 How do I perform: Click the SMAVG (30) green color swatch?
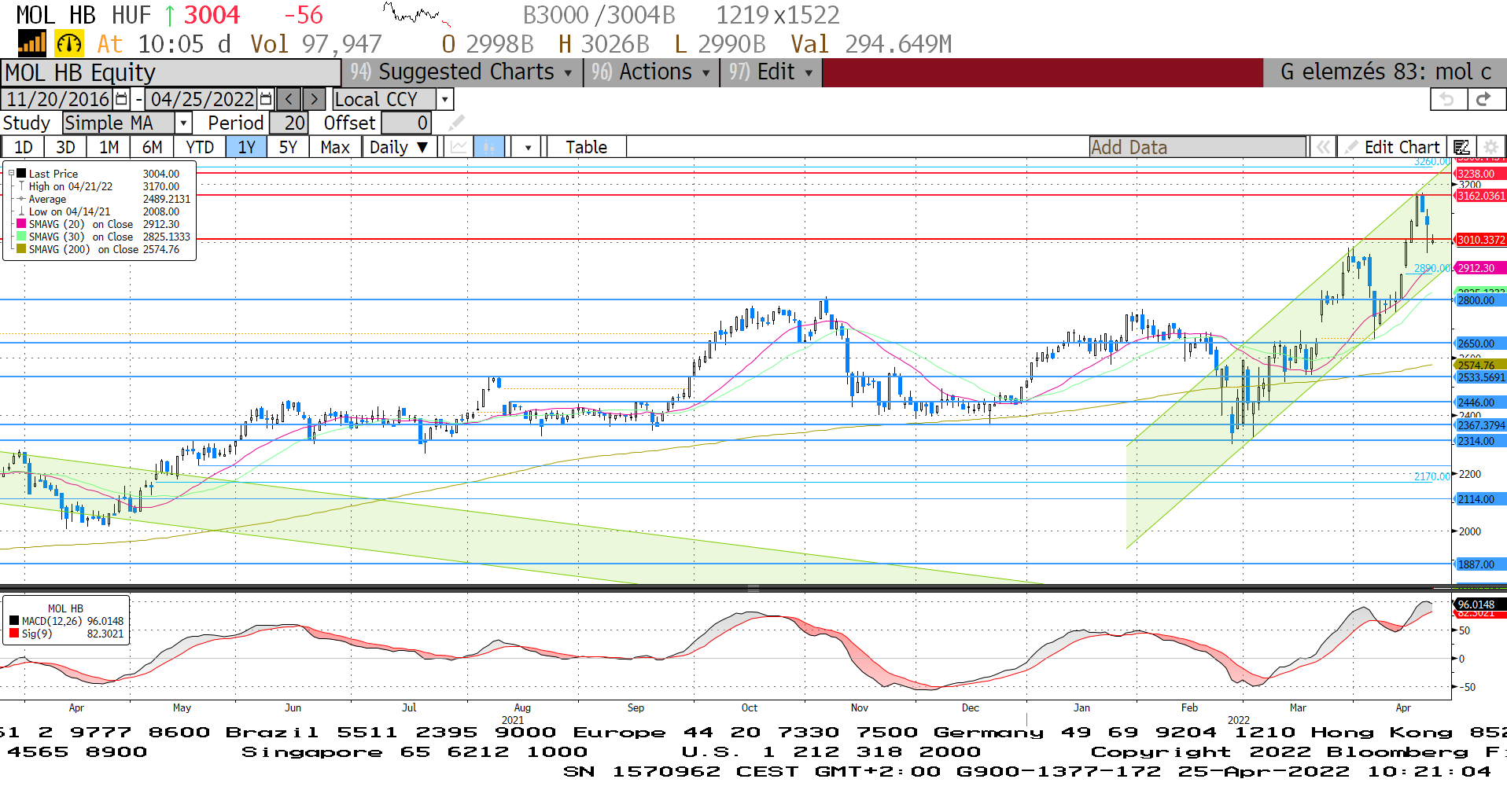pyautogui.click(x=22, y=237)
